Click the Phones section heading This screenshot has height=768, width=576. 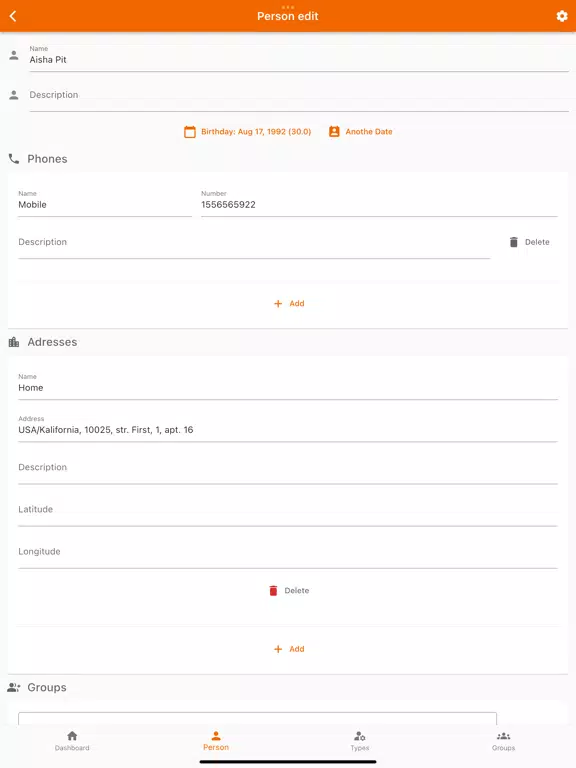click(x=47, y=159)
